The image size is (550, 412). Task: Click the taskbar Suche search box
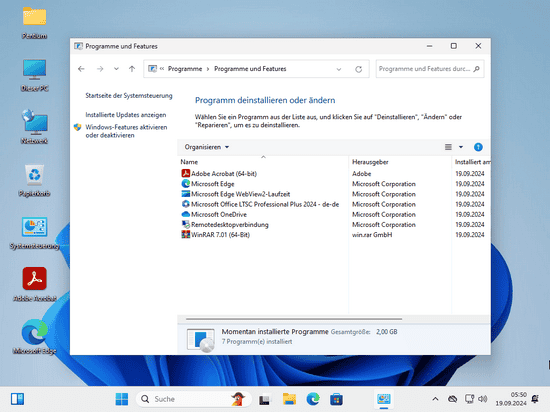pos(193,399)
